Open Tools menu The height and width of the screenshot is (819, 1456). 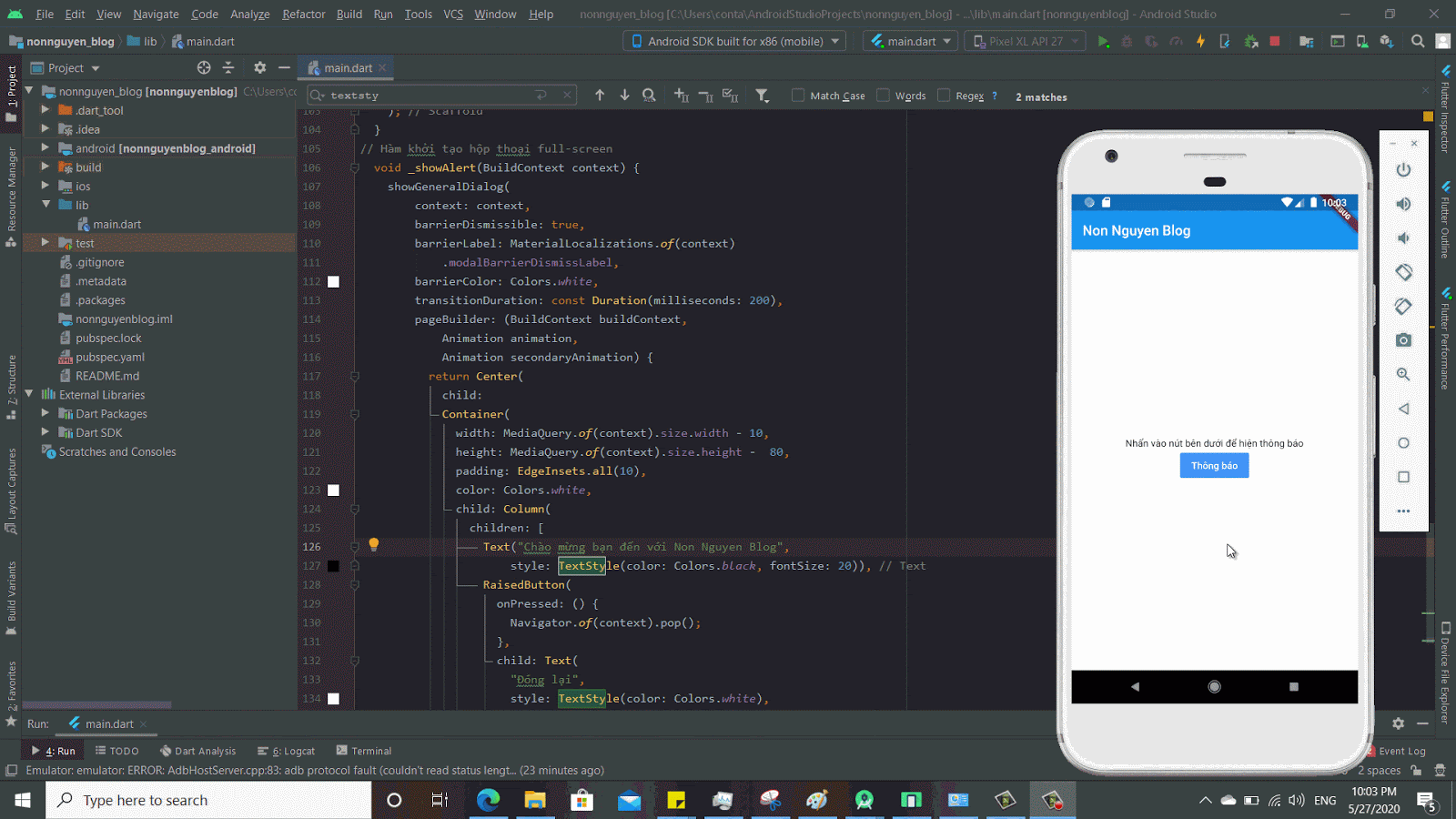tap(418, 14)
